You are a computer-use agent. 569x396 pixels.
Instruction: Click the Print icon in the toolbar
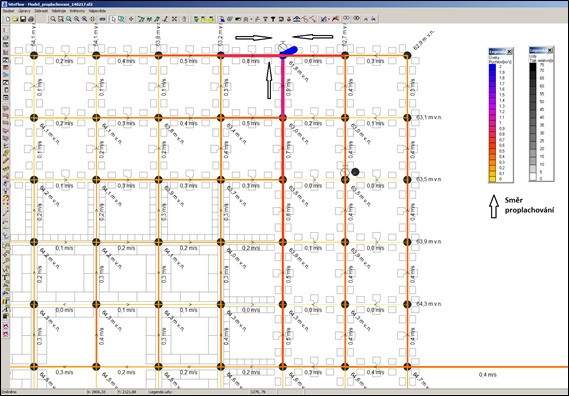point(31,19)
